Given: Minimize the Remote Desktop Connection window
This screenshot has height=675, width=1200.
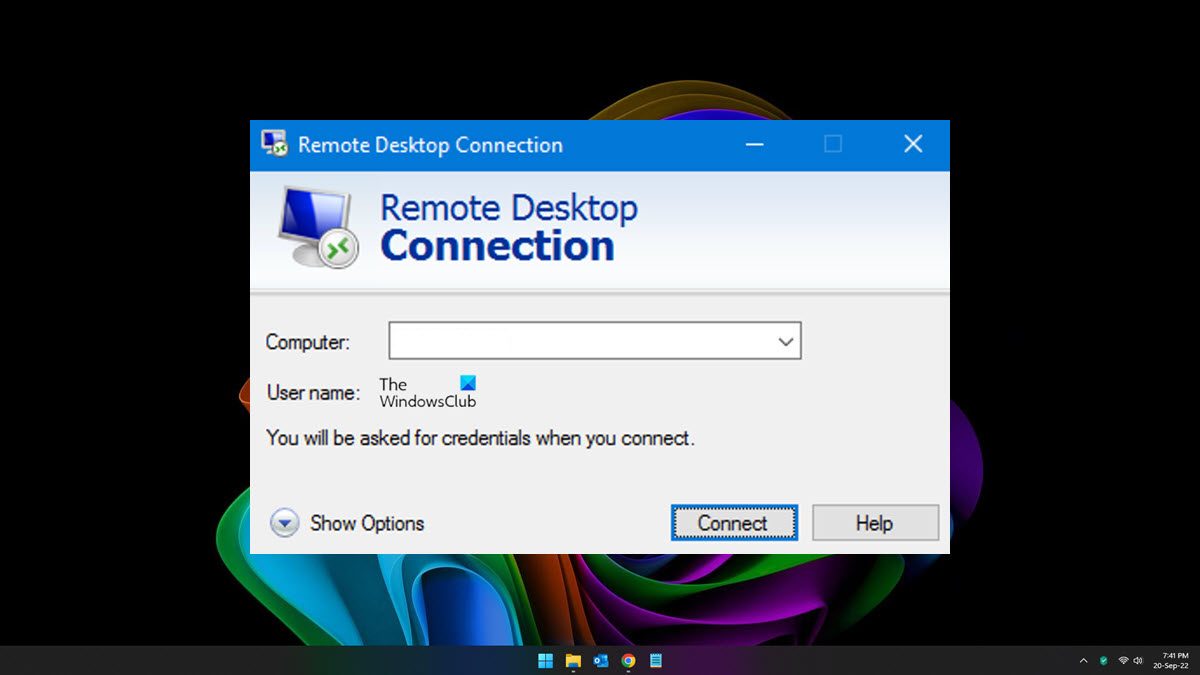Looking at the screenshot, I should click(x=755, y=144).
